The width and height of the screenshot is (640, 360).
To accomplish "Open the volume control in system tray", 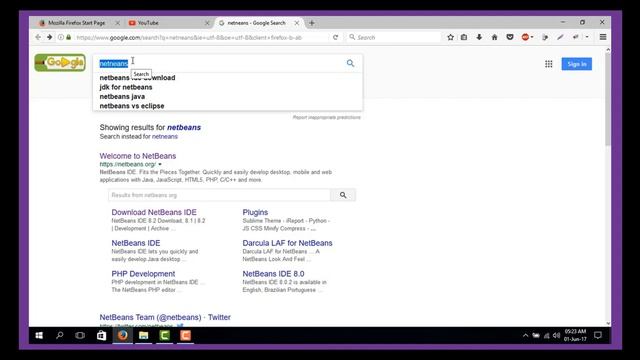I will click(556, 336).
